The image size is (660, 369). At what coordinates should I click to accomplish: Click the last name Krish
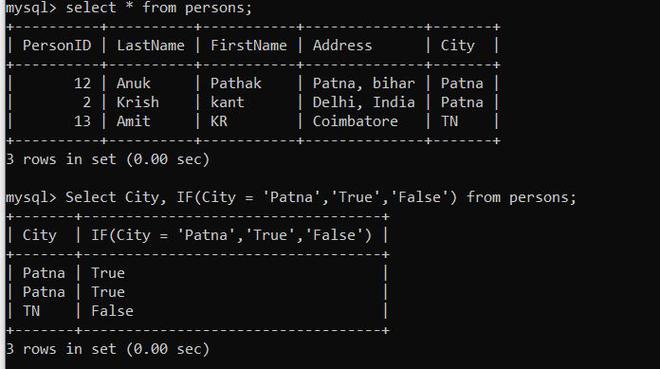click(x=138, y=102)
